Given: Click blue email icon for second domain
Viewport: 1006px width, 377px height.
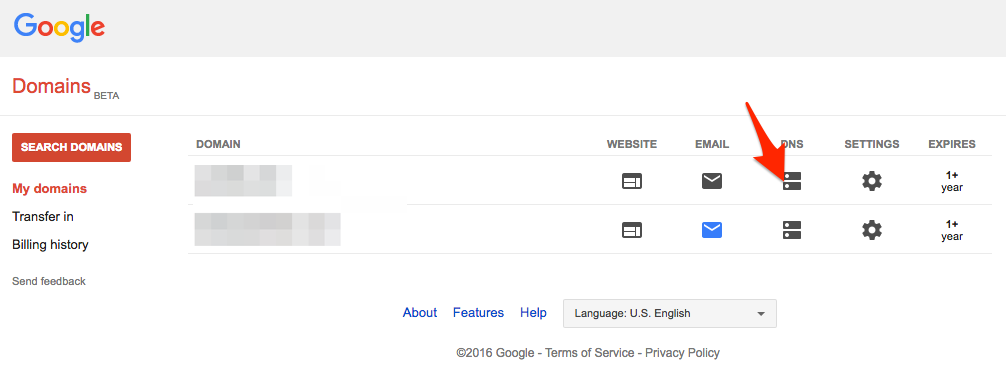Looking at the screenshot, I should (712, 230).
